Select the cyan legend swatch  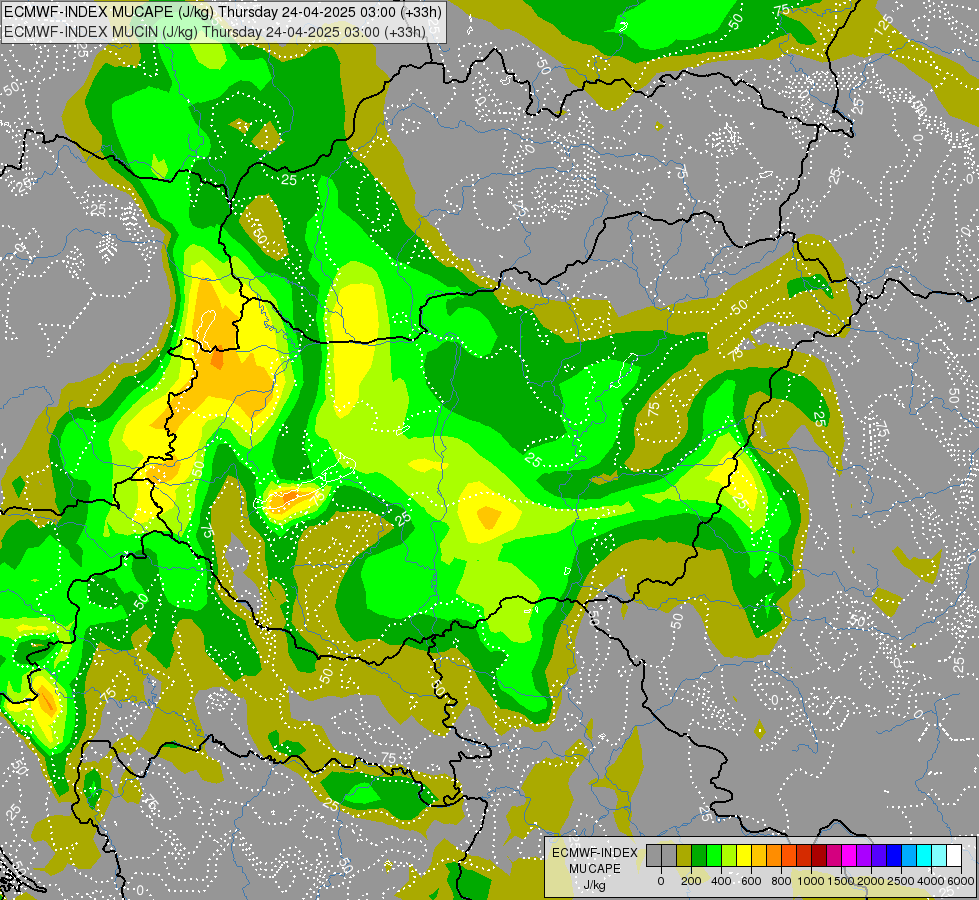click(925, 856)
